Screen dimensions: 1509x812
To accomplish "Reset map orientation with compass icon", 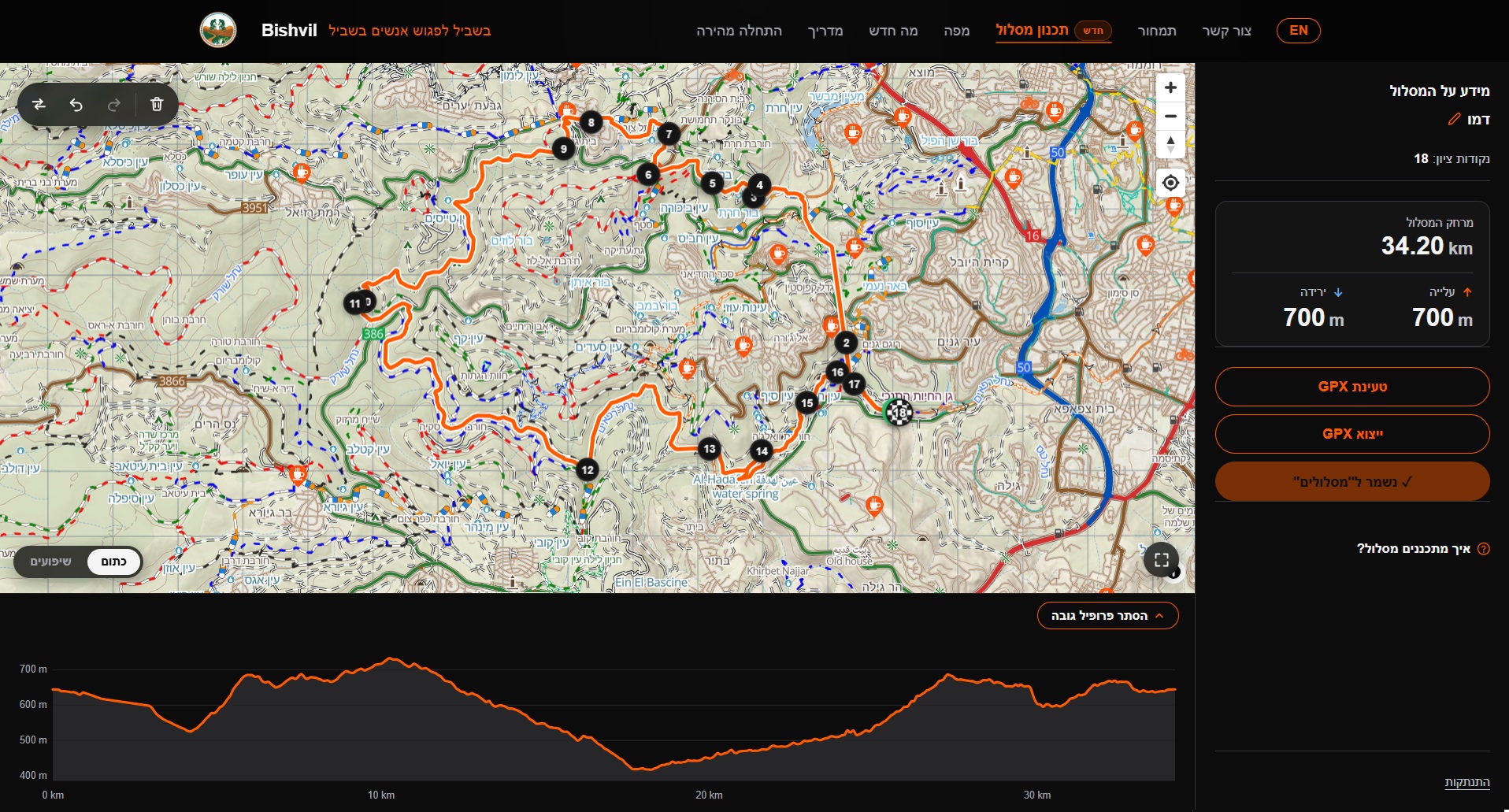I will point(1170,145).
